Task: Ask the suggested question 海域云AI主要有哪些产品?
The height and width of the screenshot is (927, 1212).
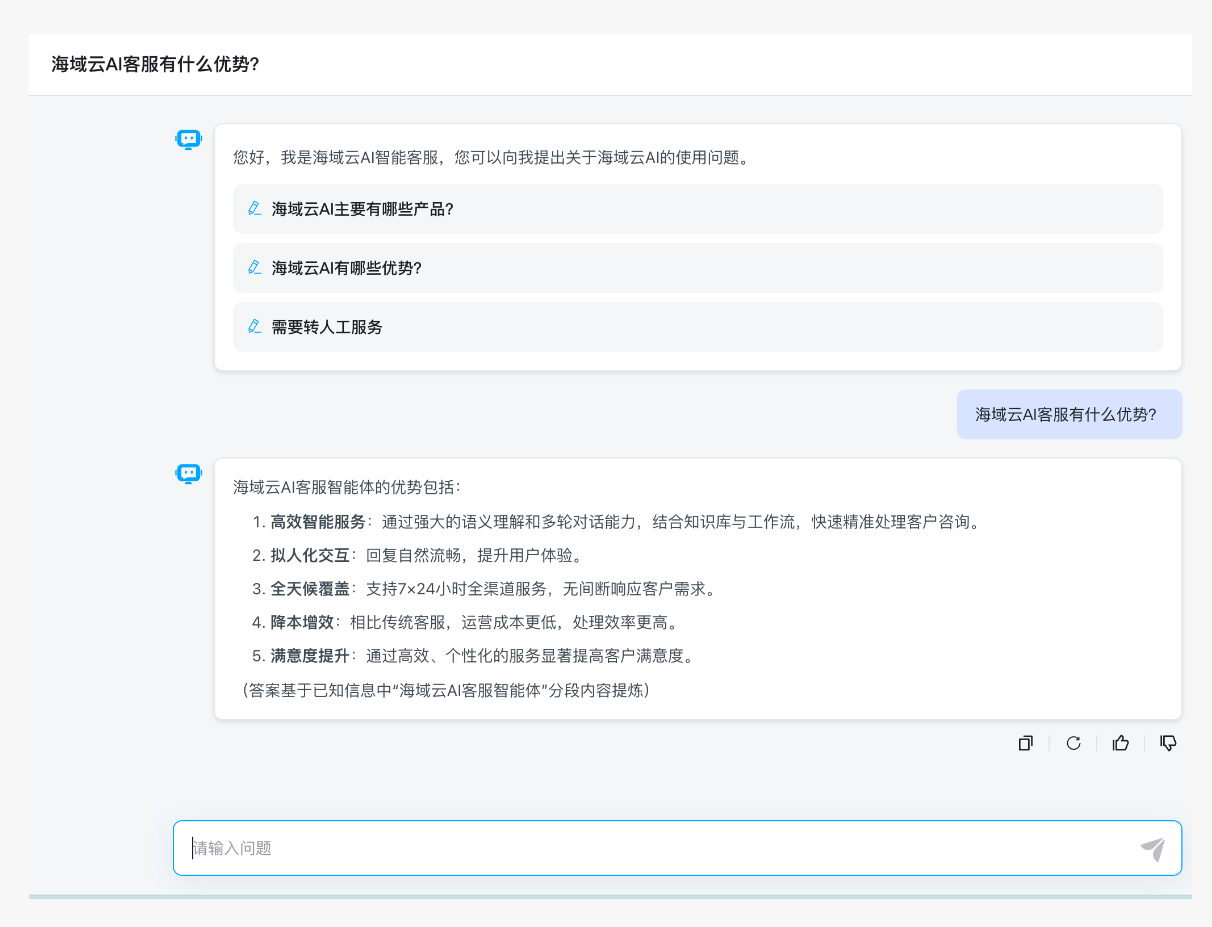Action: point(363,209)
